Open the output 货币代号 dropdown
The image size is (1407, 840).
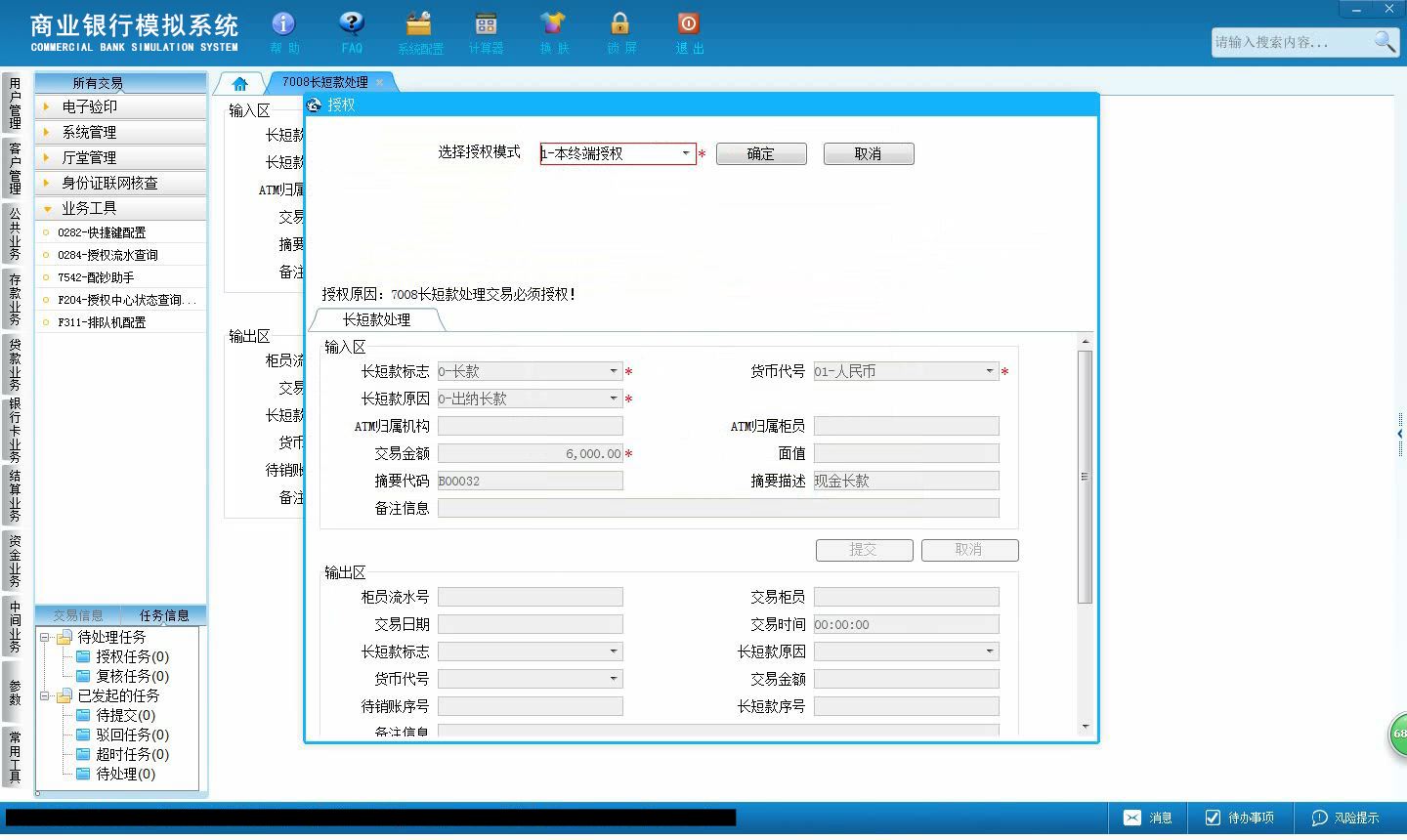tap(614, 679)
